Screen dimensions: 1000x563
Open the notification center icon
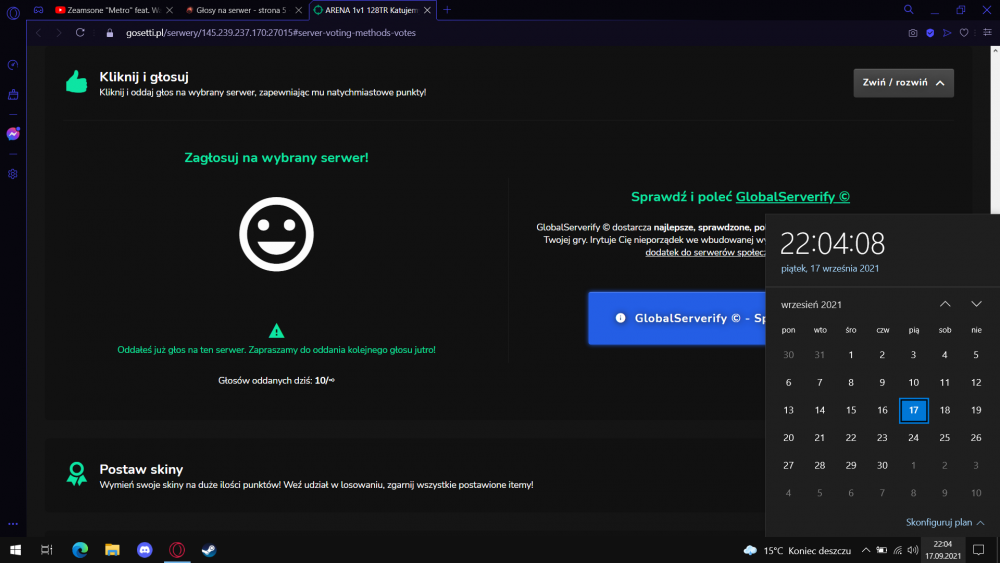tap(979, 550)
